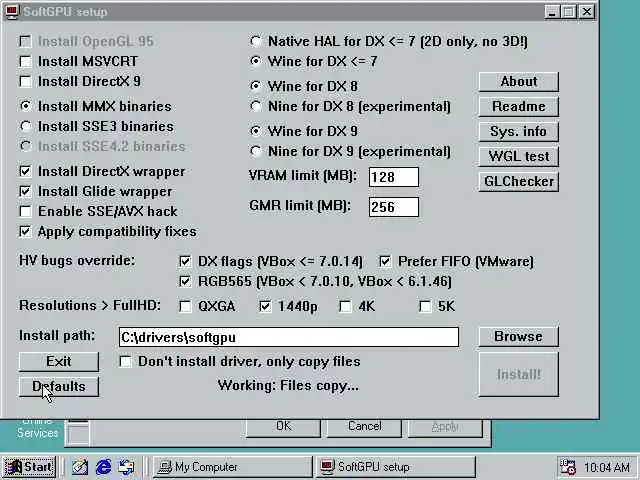Select Nine for DX 9 experimental
Image resolution: width=640 pixels, height=480 pixels.
point(256,151)
